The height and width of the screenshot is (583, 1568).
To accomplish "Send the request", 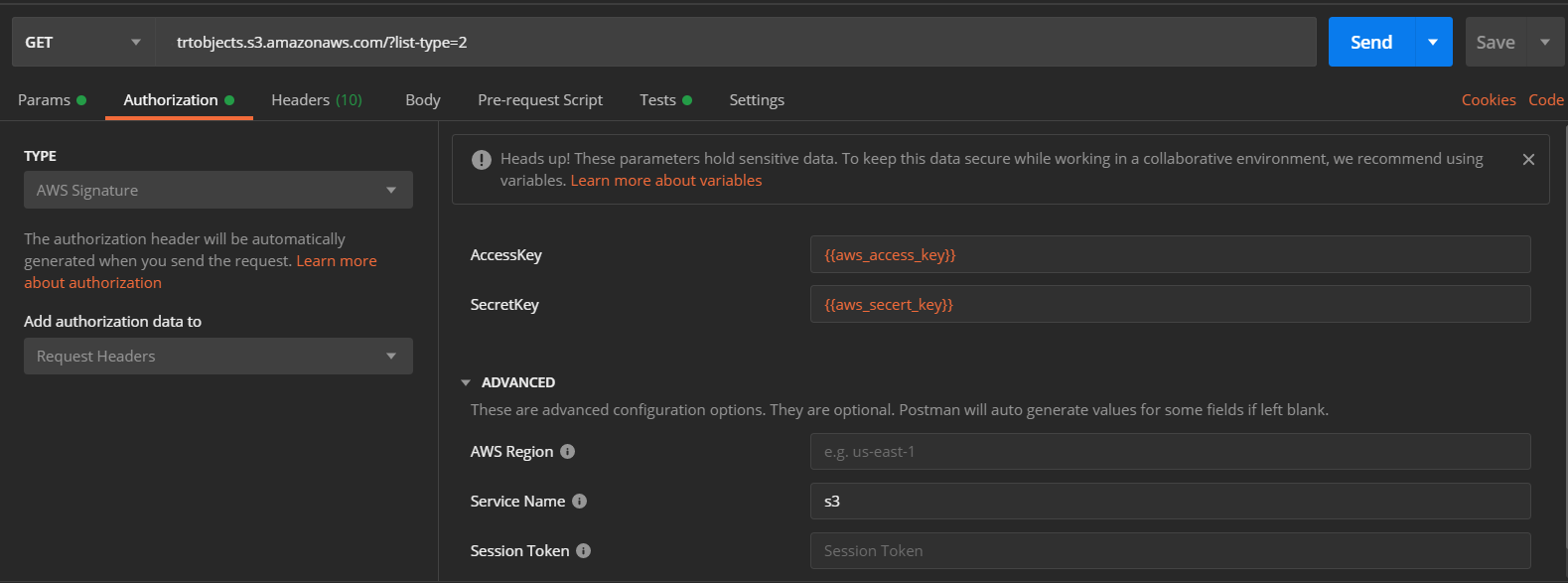I will pyautogui.click(x=1371, y=42).
